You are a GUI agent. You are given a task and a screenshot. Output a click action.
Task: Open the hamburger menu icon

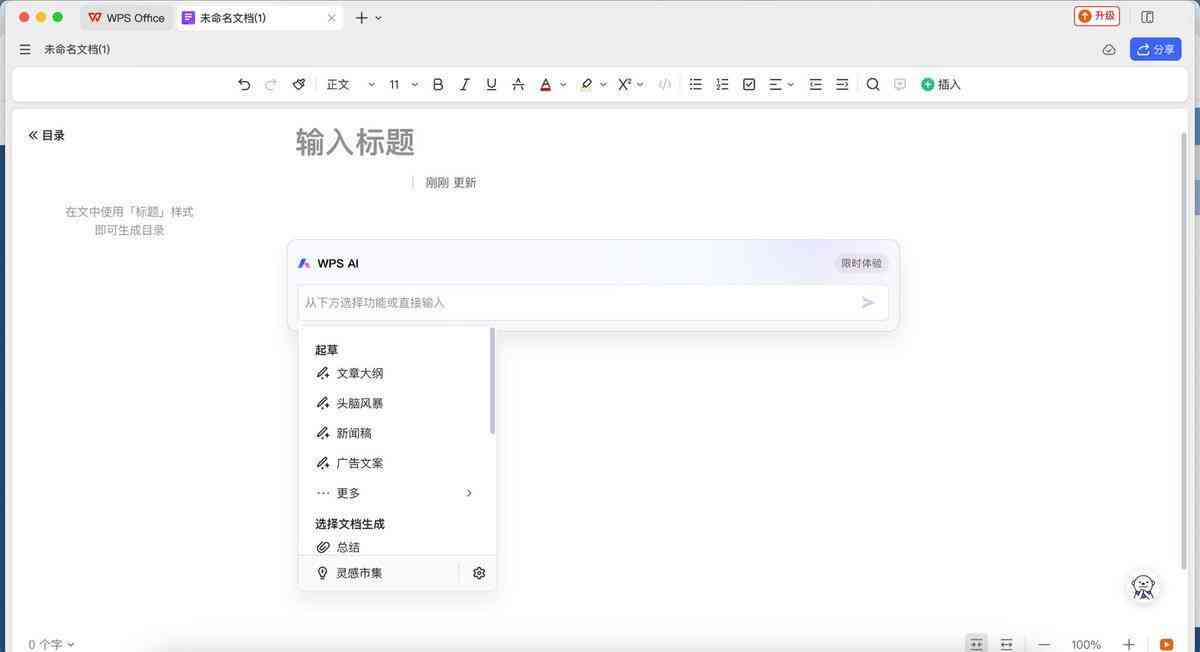(x=25, y=49)
